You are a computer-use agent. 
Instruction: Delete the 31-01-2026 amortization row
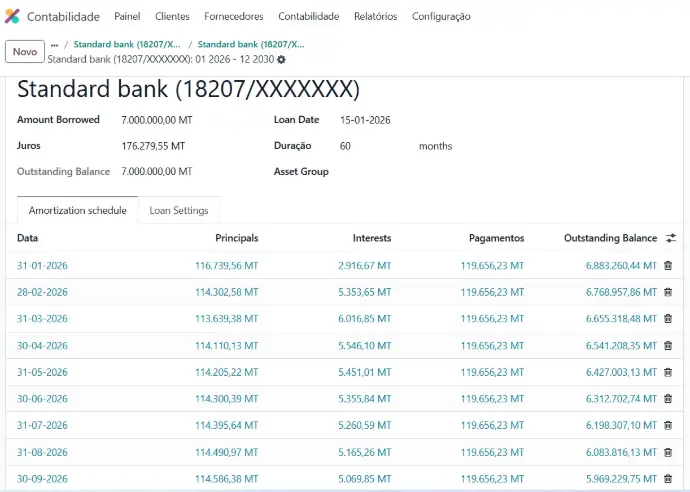[x=668, y=266]
